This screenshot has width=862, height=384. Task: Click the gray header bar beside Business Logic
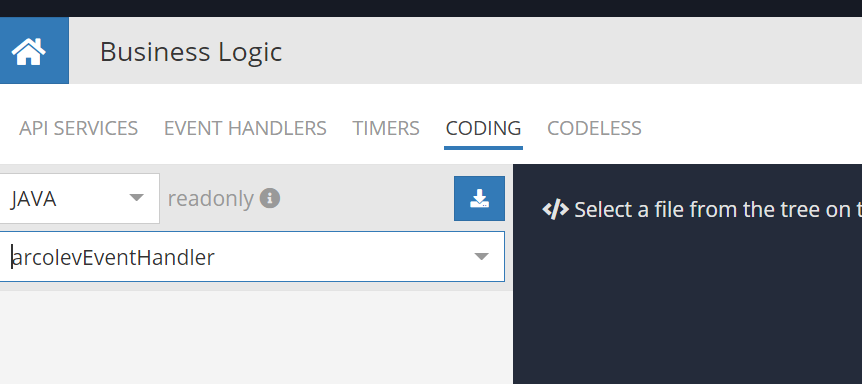(572, 51)
